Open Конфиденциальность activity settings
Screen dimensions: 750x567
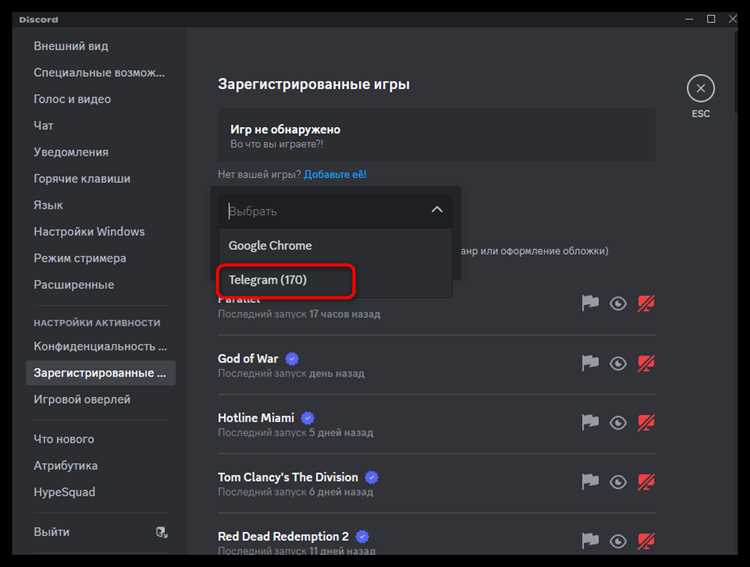pyautogui.click(x=100, y=346)
